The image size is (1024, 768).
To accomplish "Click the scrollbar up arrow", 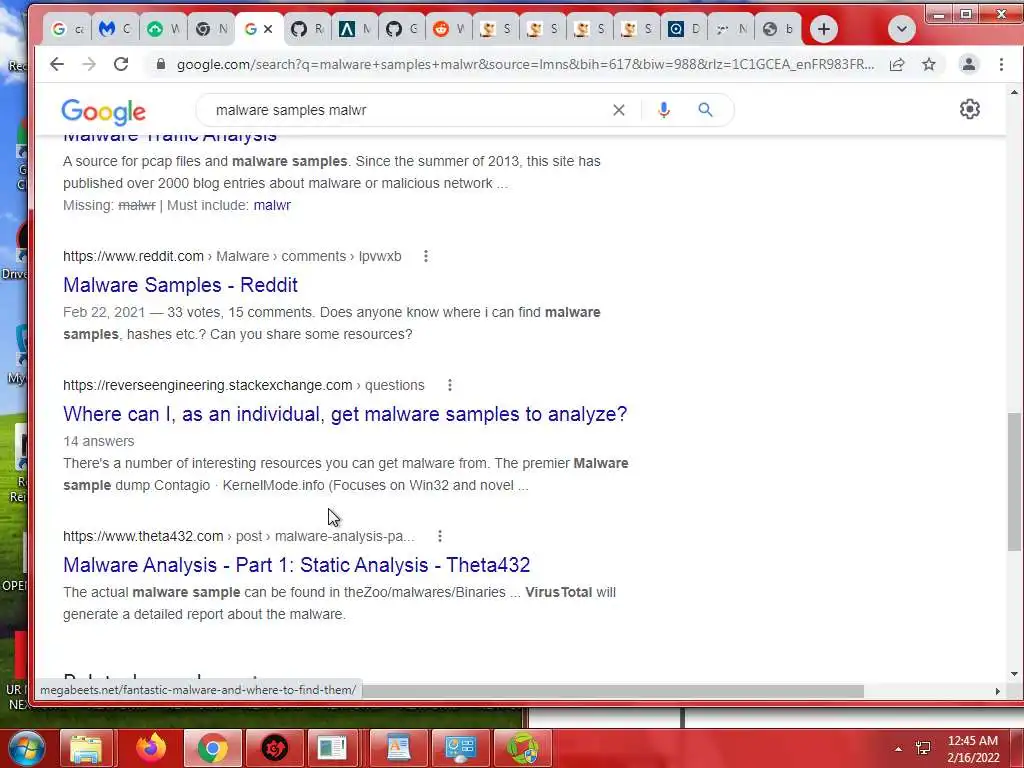I will point(1014,93).
